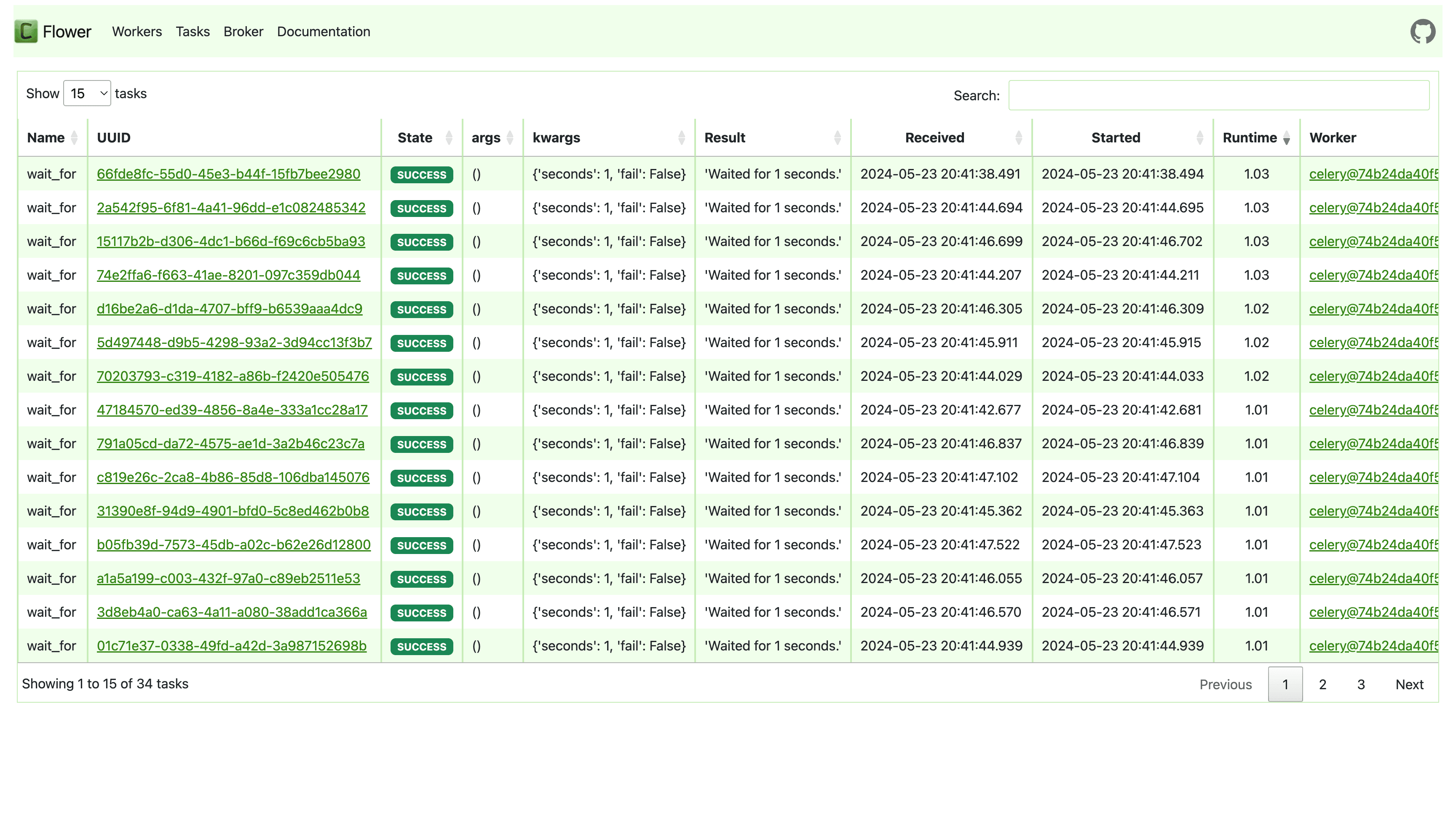Open task UUID 66fde8fc details link
Screen dimensions: 1456x835
coord(228,174)
